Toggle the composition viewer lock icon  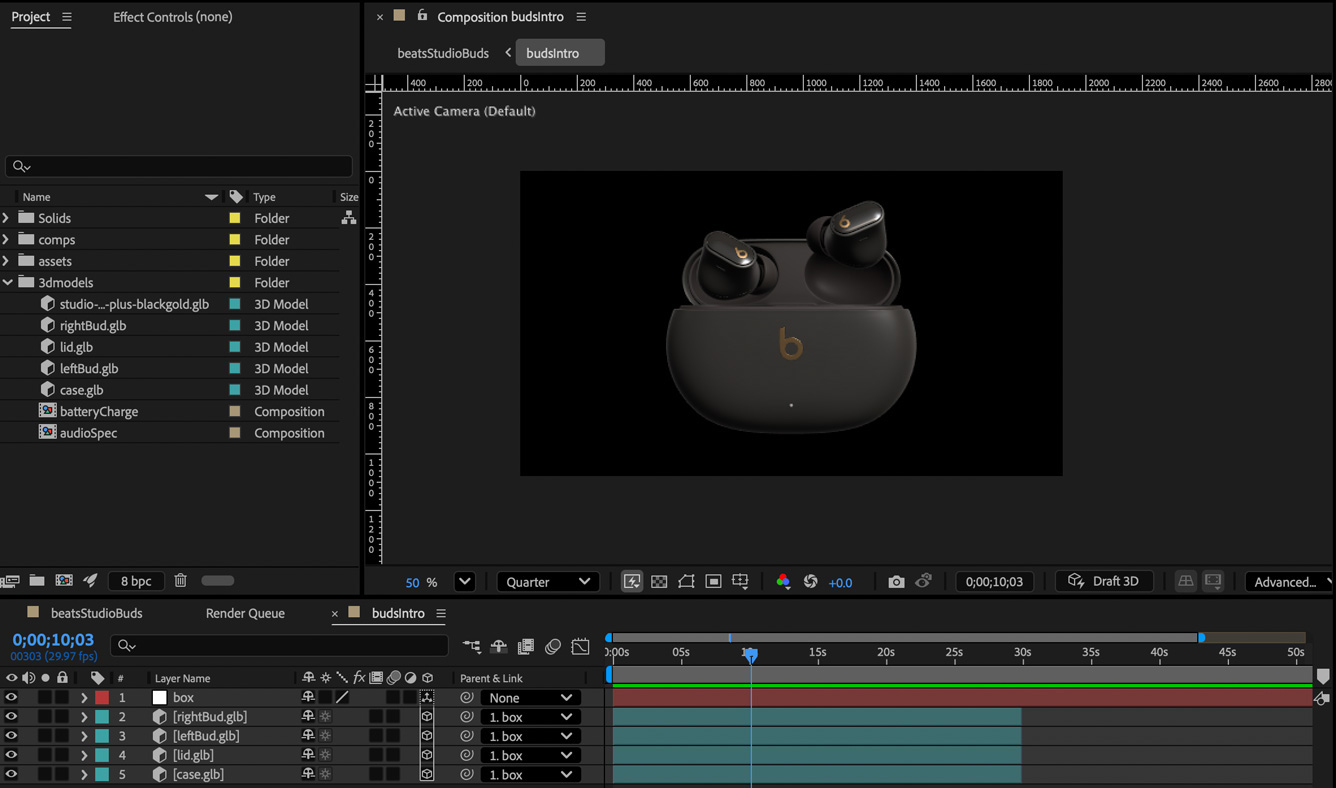(422, 16)
